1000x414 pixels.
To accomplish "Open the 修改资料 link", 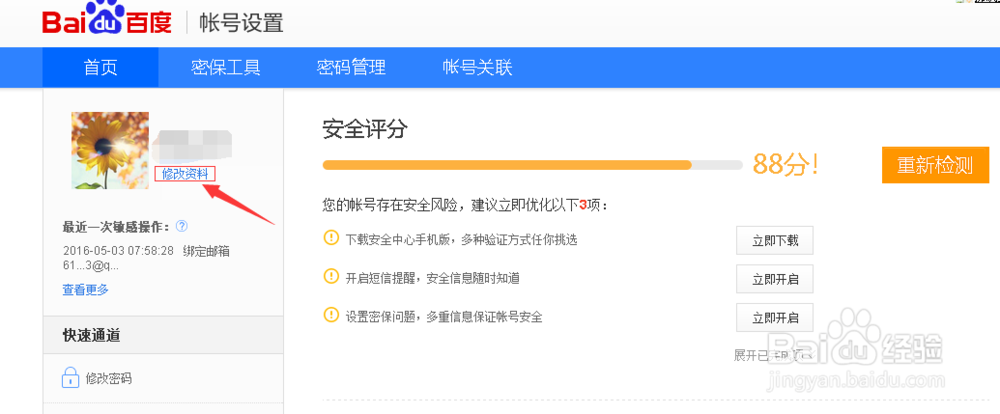I will (185, 174).
